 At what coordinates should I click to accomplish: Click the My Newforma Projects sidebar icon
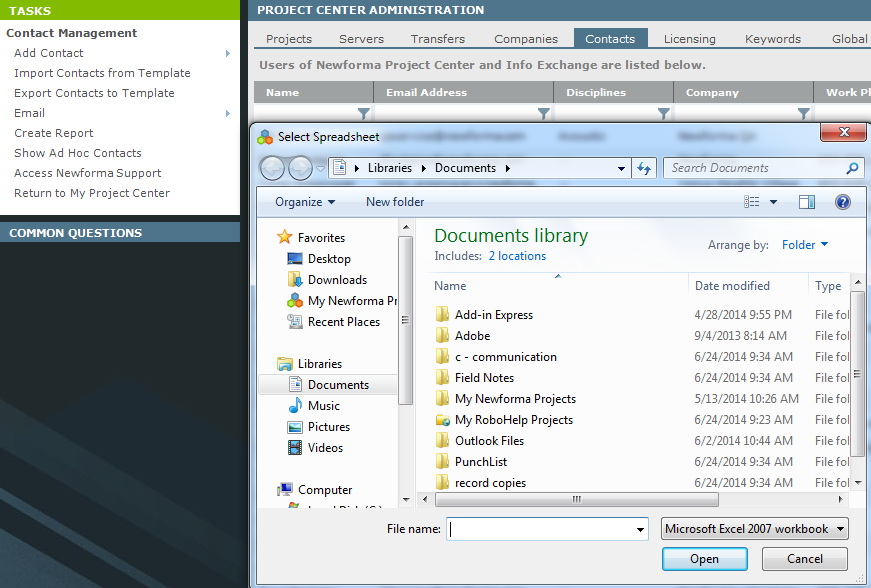(x=294, y=300)
